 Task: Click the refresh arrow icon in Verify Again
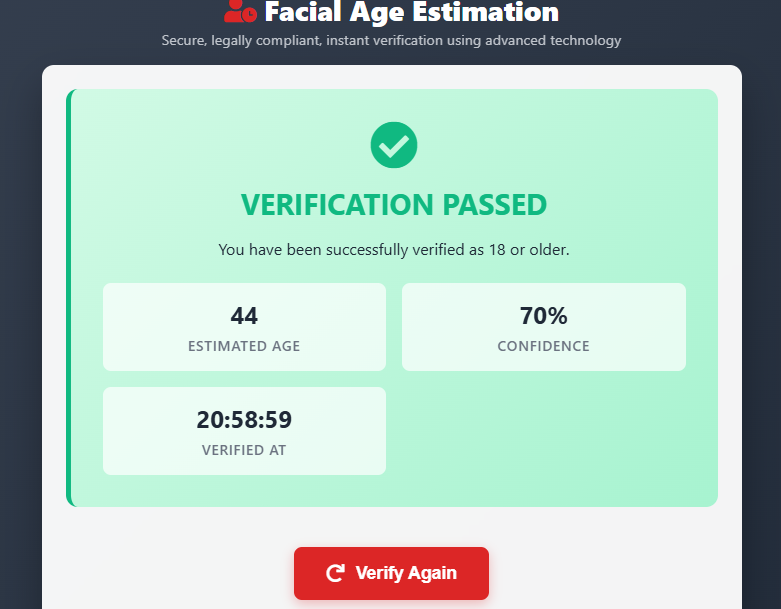pos(335,573)
